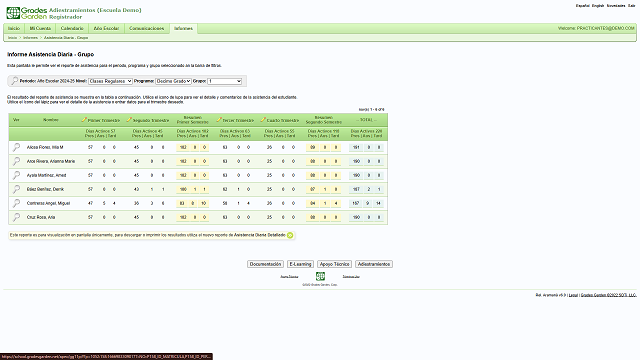Click Informes in the breadcrumb
640x360 pixels.
pos(30,38)
